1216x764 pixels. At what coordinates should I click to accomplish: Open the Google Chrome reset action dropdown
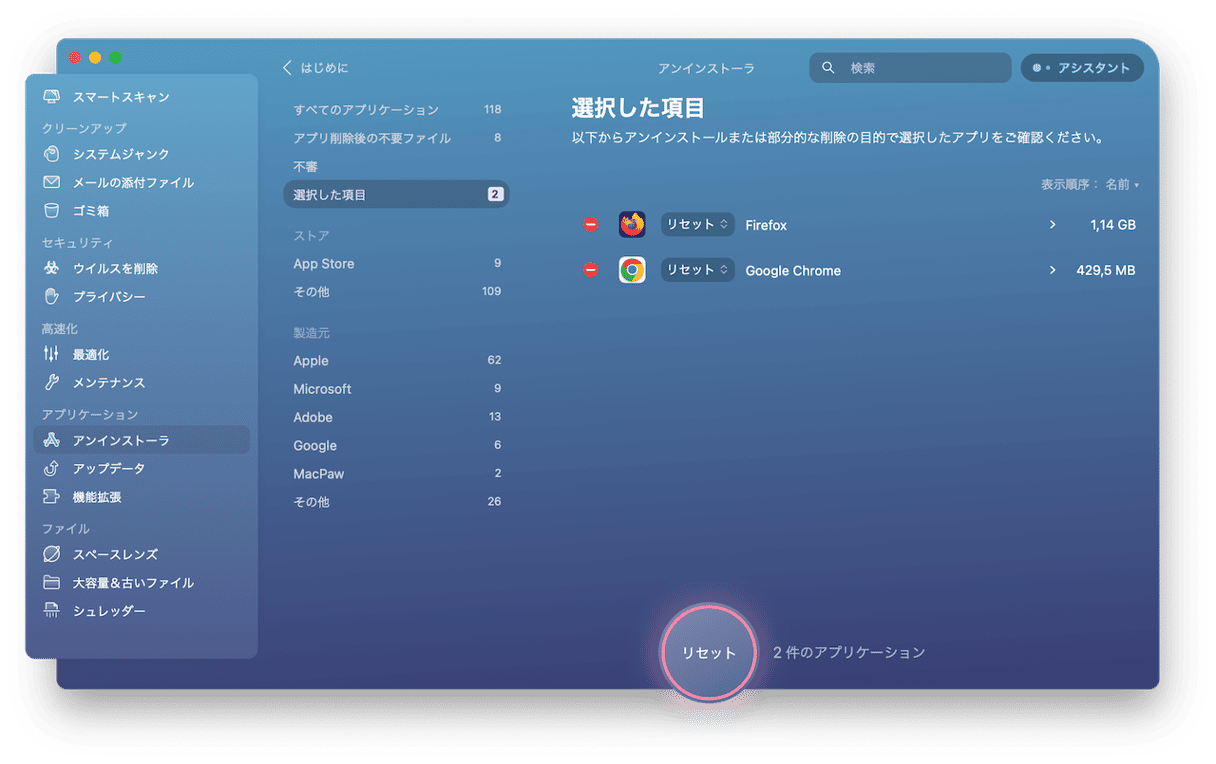pos(697,270)
